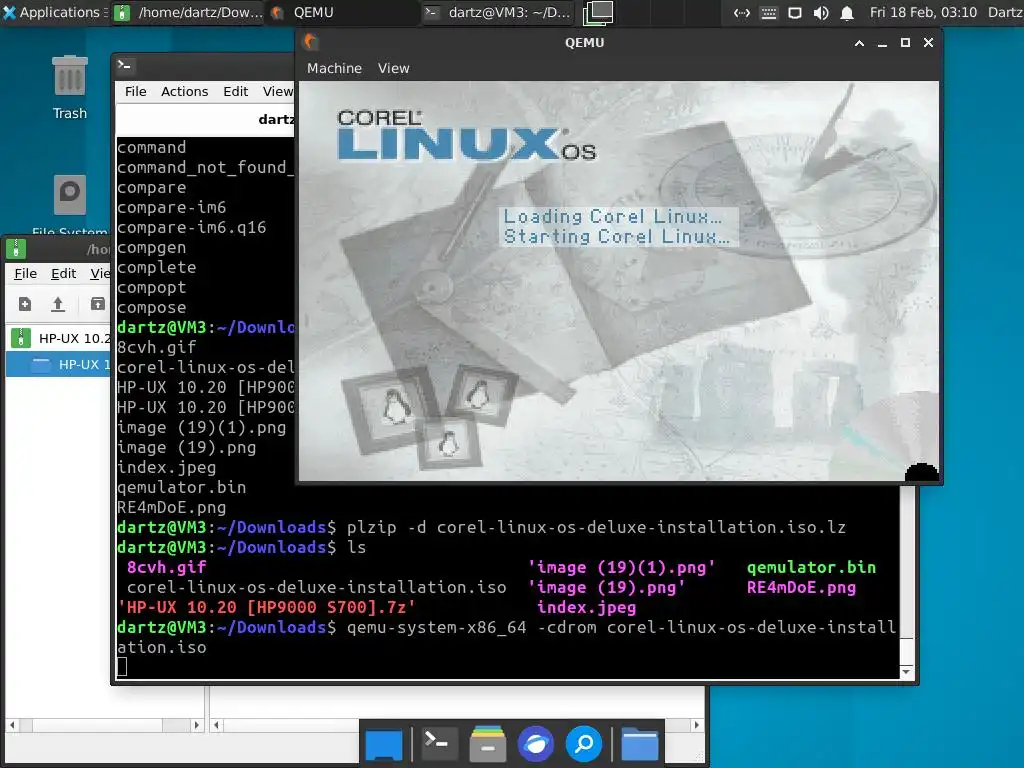Select the highlighted HP-UX folder tree row
The image size is (1024, 768).
(58, 364)
